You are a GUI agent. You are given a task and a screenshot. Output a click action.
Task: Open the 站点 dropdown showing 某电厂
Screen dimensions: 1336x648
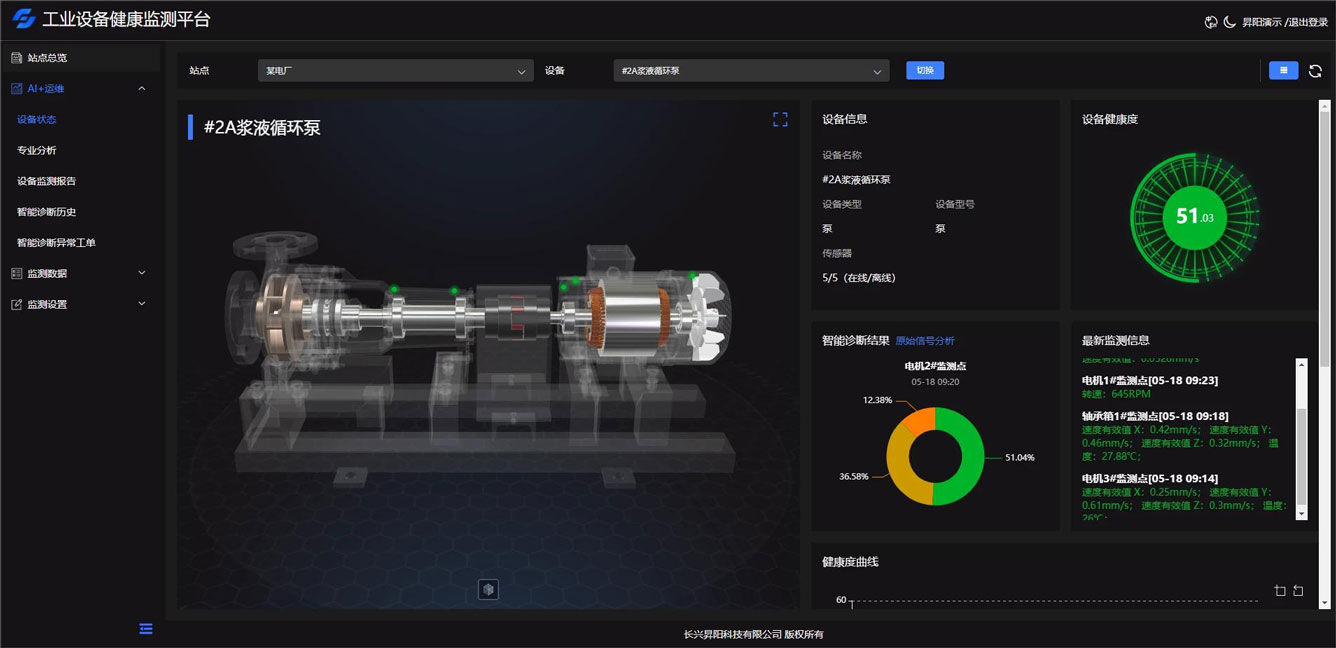[x=394, y=71]
